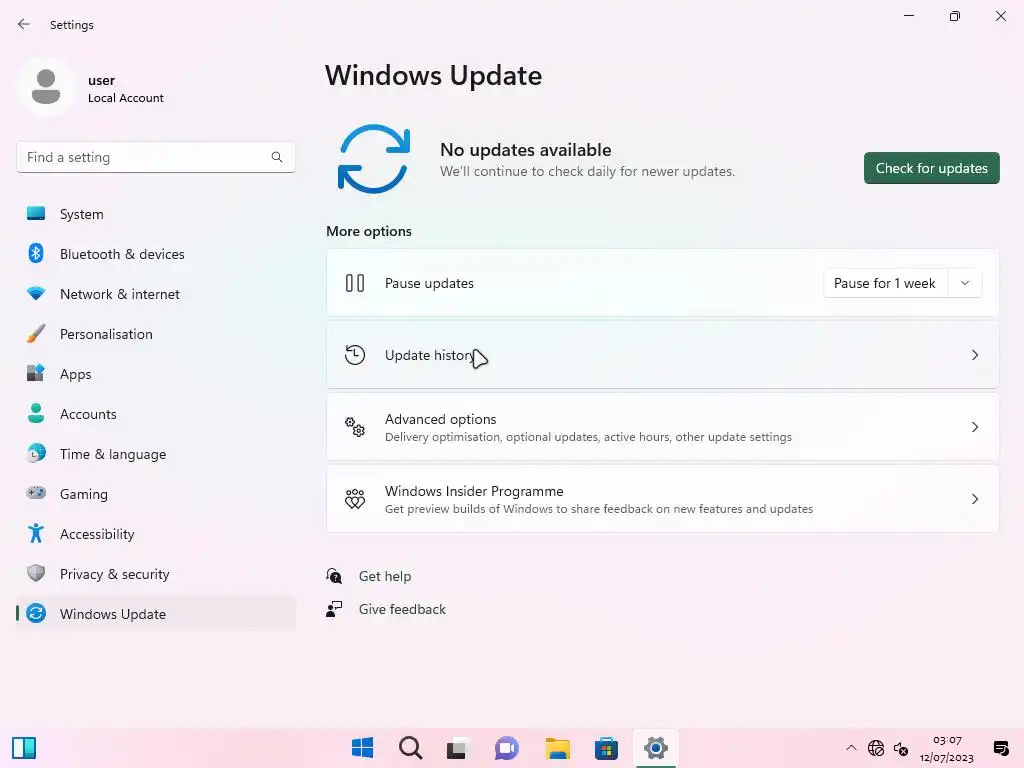Click the Windows Insider Programme title text
Image resolution: width=1024 pixels, height=768 pixels.
click(x=474, y=491)
